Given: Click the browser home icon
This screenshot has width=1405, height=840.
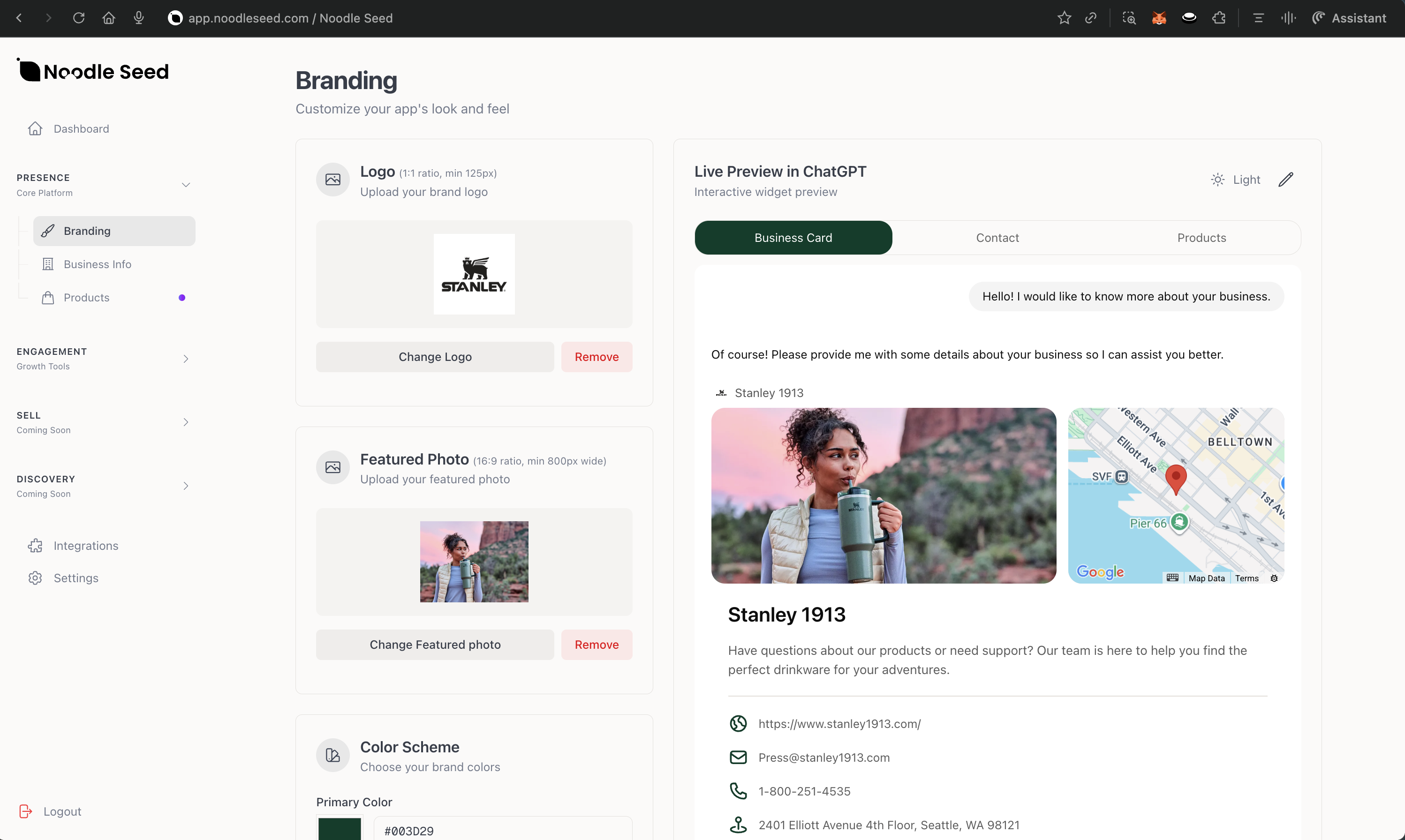Looking at the screenshot, I should (109, 18).
